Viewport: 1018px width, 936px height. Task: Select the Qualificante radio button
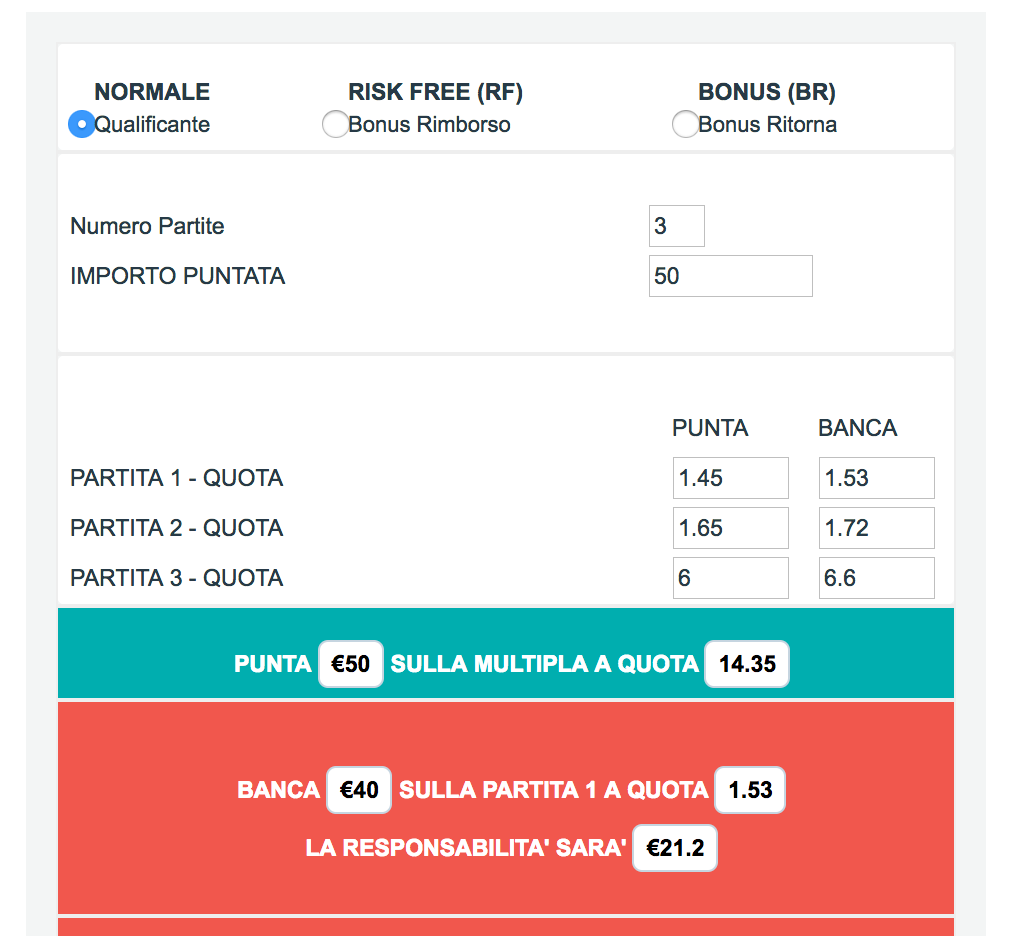coord(81,125)
